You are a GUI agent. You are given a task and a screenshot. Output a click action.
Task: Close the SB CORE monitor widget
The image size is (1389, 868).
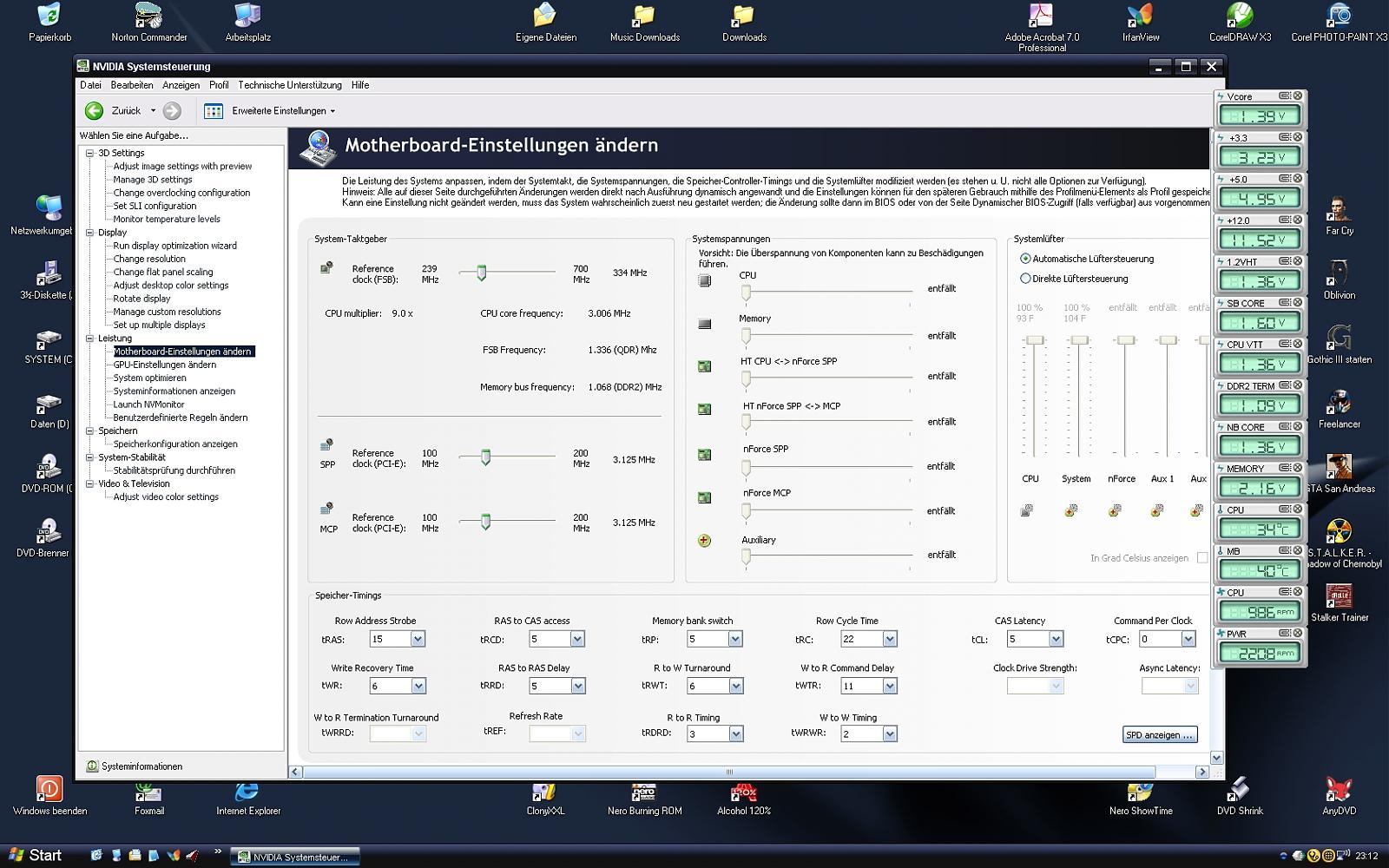1298,303
